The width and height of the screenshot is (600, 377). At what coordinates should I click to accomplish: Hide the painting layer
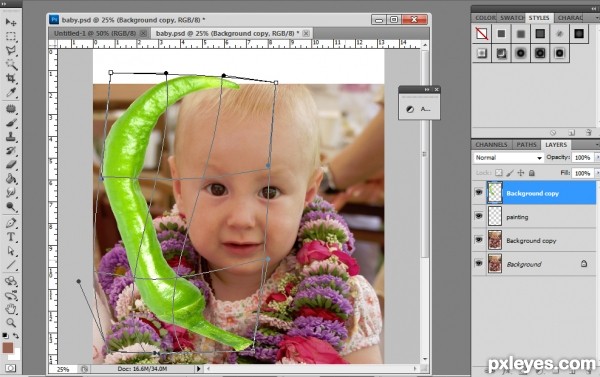[479, 216]
